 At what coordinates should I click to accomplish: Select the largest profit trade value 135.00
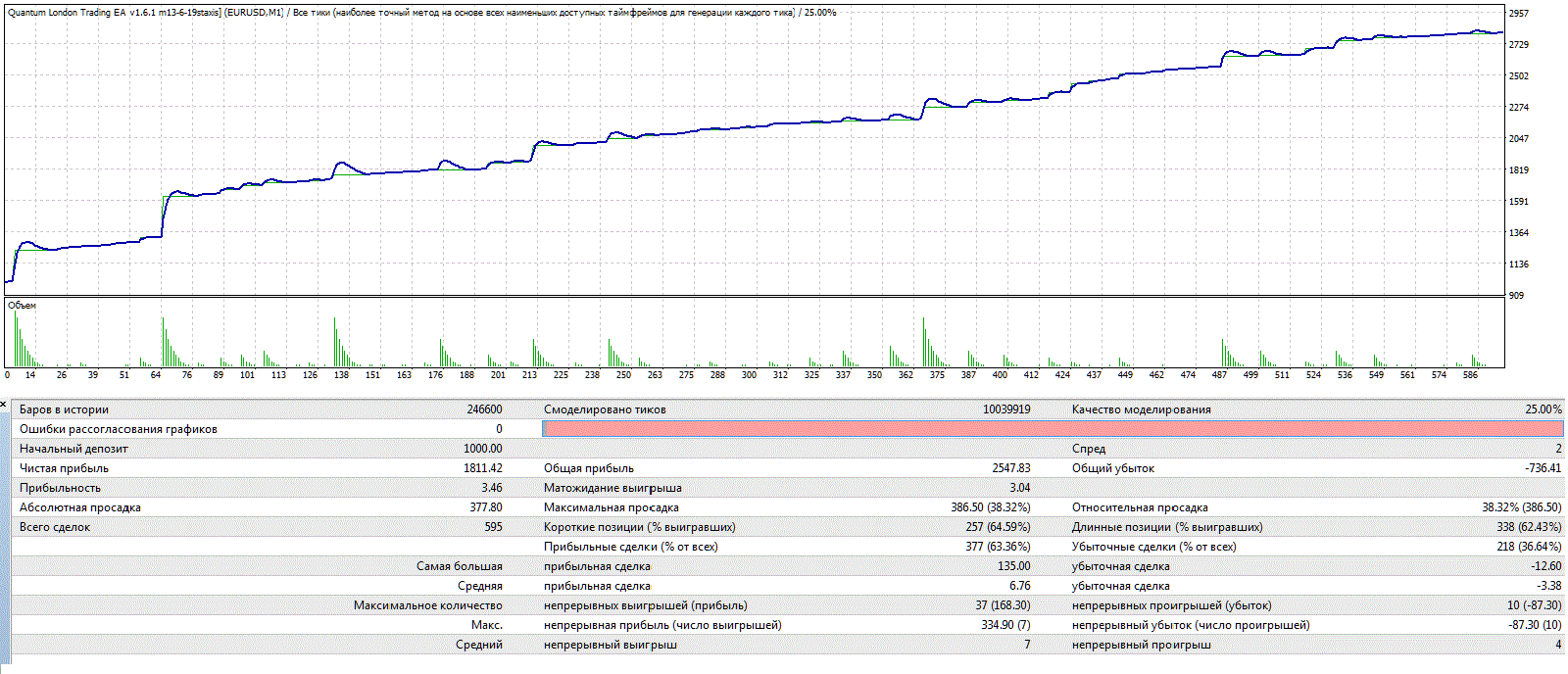(1014, 566)
